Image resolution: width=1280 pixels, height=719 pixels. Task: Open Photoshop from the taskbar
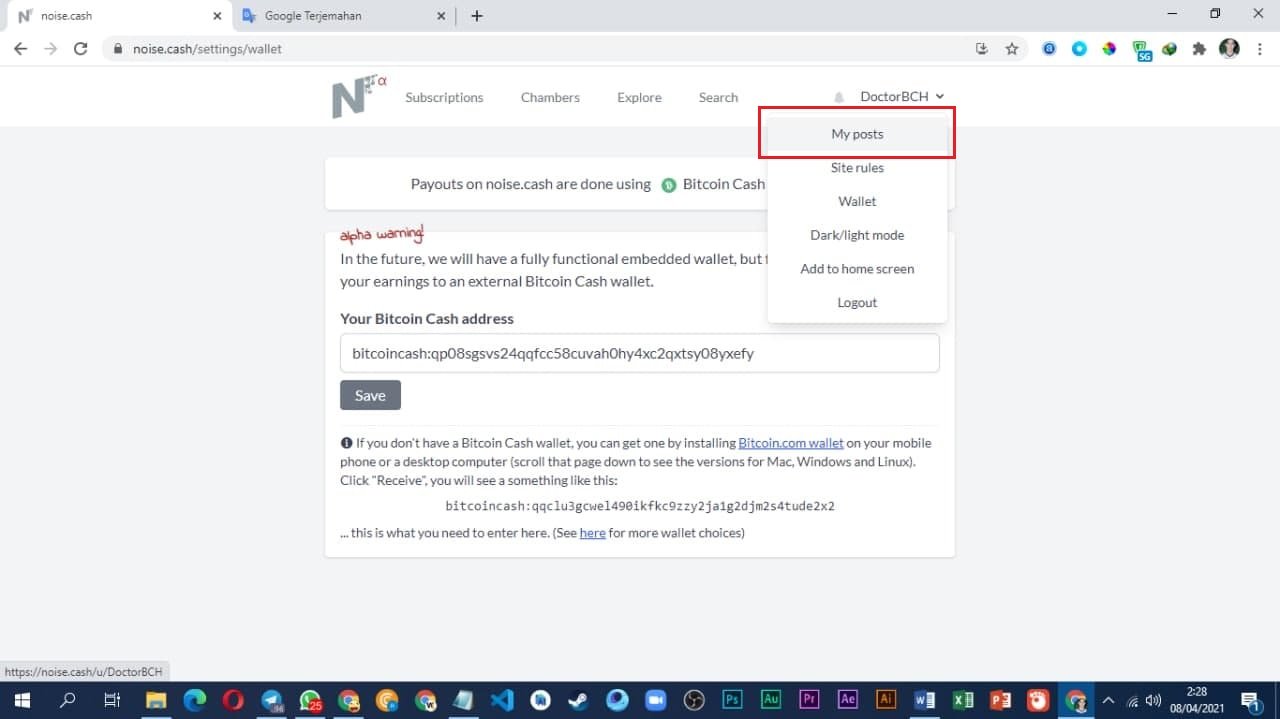click(732, 700)
